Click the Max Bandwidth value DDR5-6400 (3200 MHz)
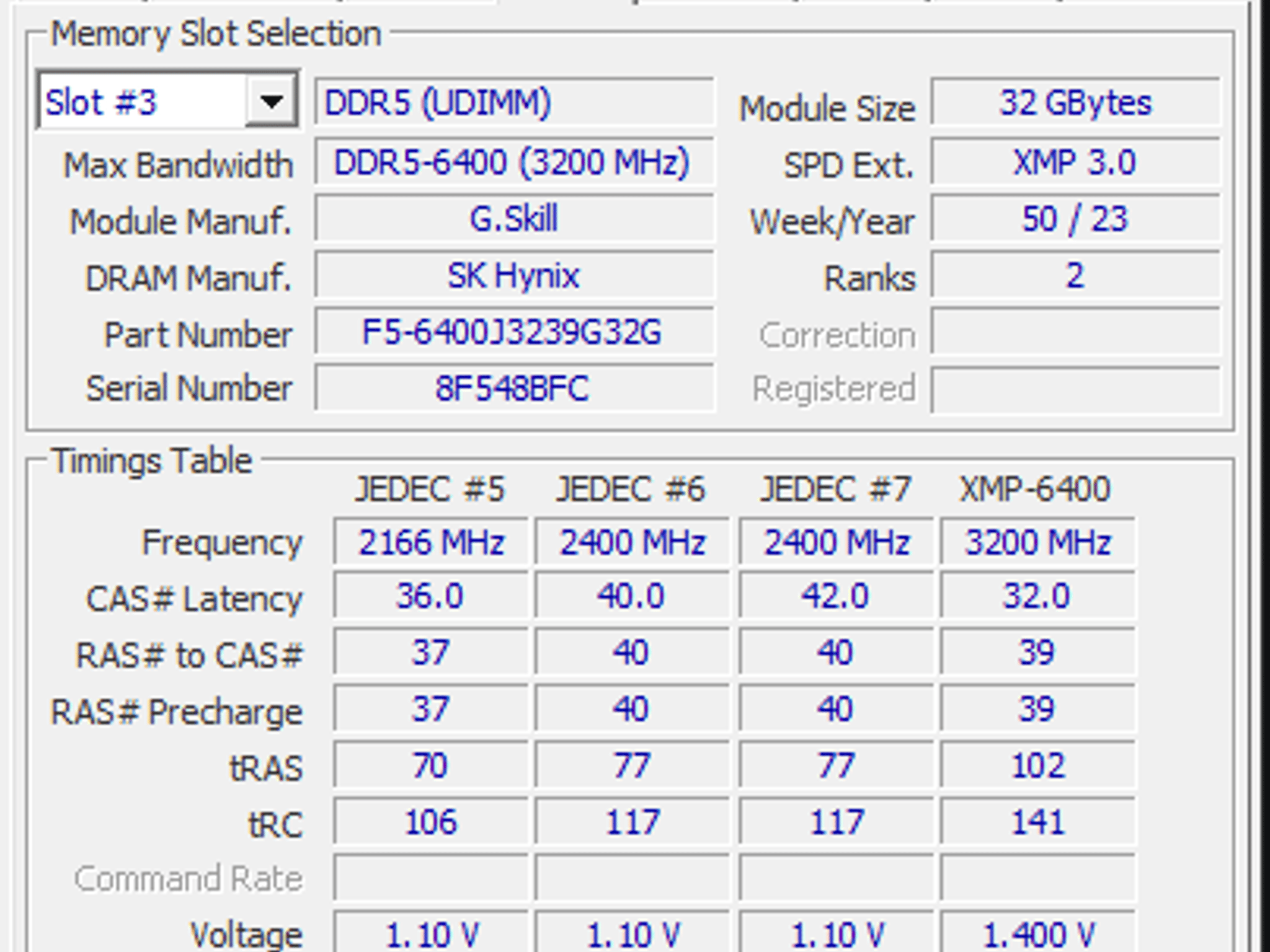This screenshot has height=952, width=1270. (x=514, y=162)
